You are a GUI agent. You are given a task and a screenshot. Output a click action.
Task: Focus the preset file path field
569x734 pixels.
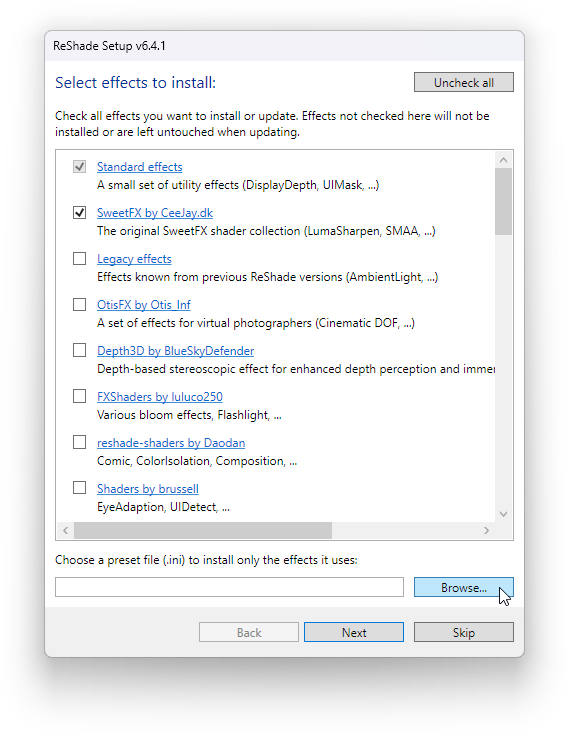229,587
